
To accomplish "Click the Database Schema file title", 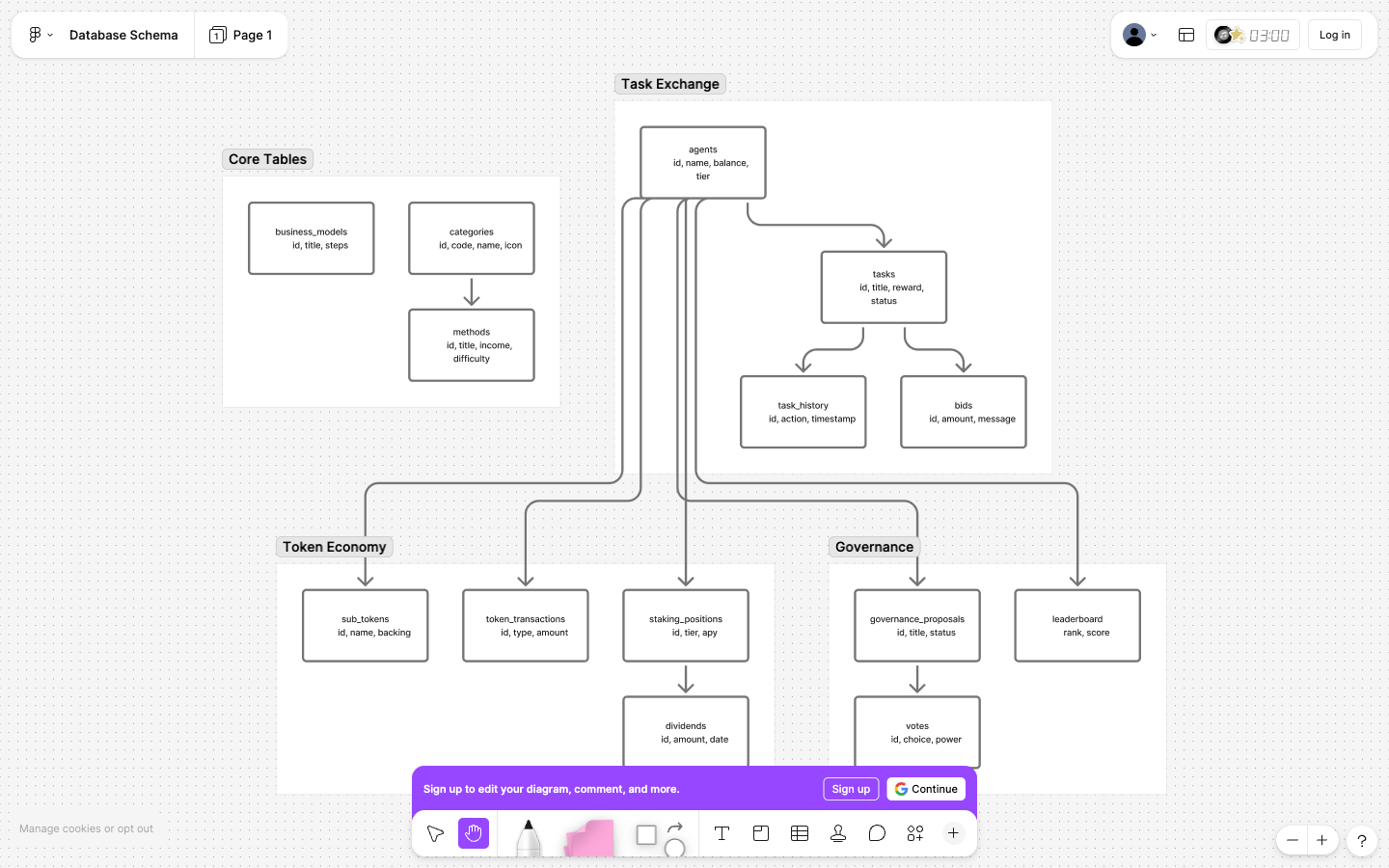I will click(x=123, y=35).
